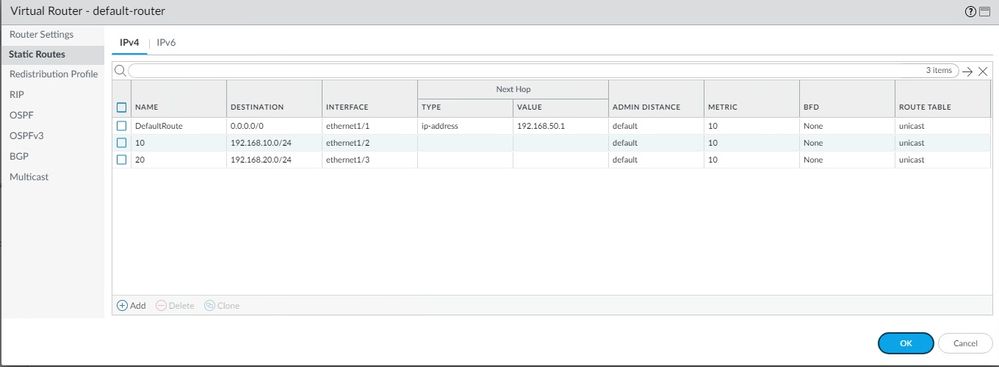This screenshot has width=999, height=367.
Task: Click the Delete button
Action: 175,306
